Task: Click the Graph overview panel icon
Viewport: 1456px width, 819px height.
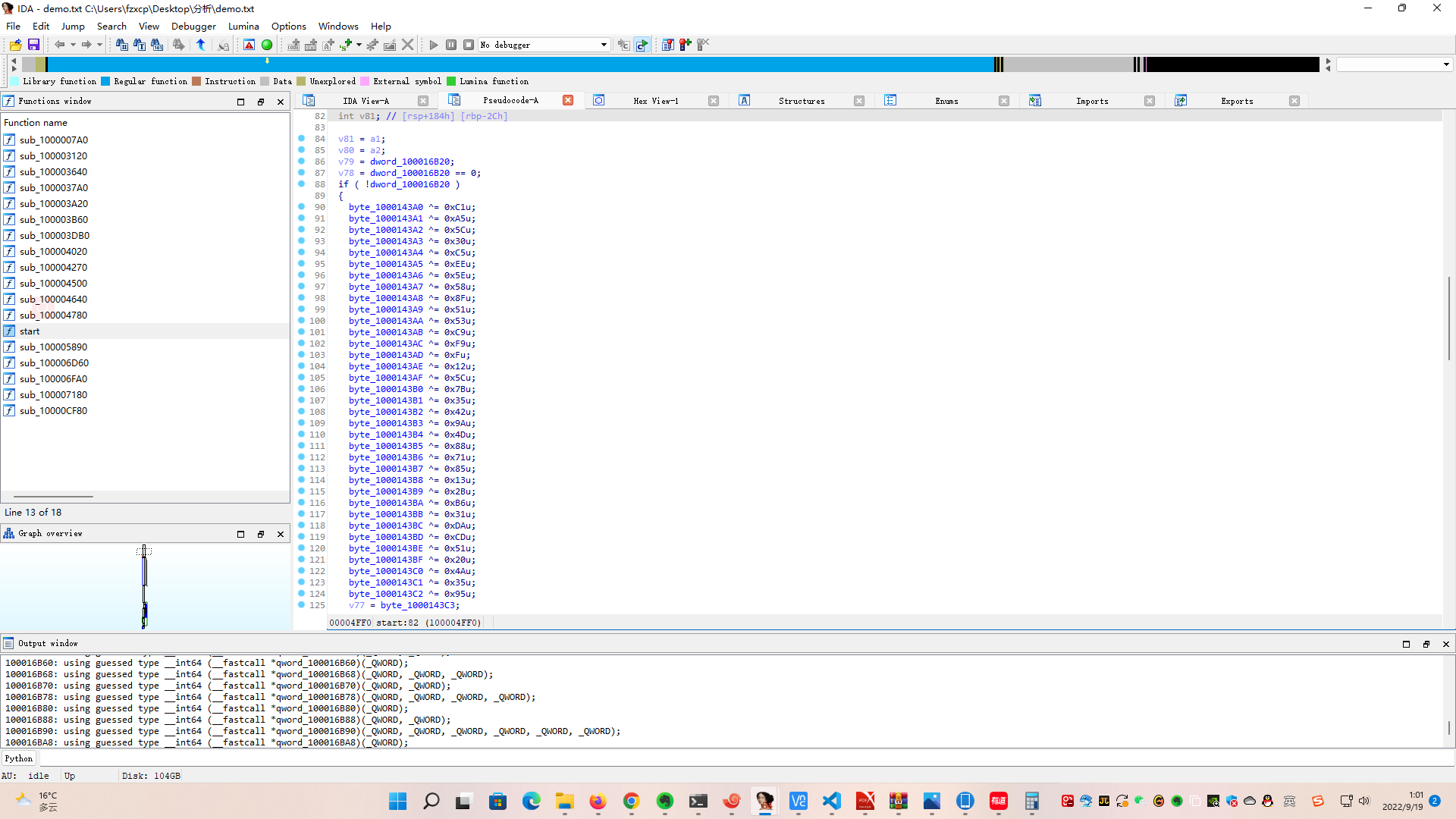Action: pos(9,534)
